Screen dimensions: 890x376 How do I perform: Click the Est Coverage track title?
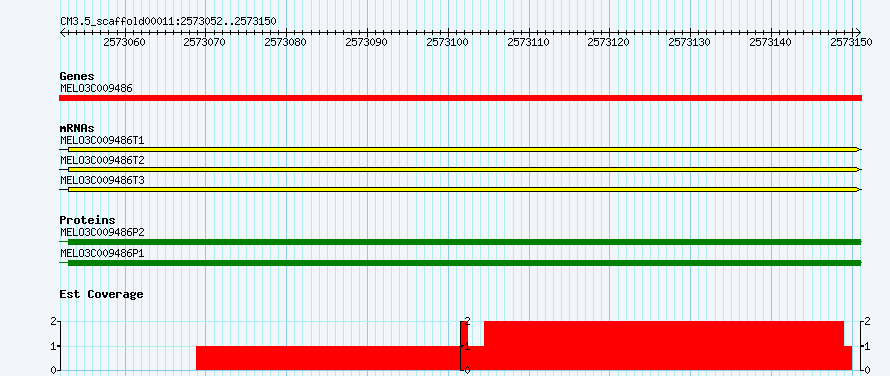tap(101, 294)
